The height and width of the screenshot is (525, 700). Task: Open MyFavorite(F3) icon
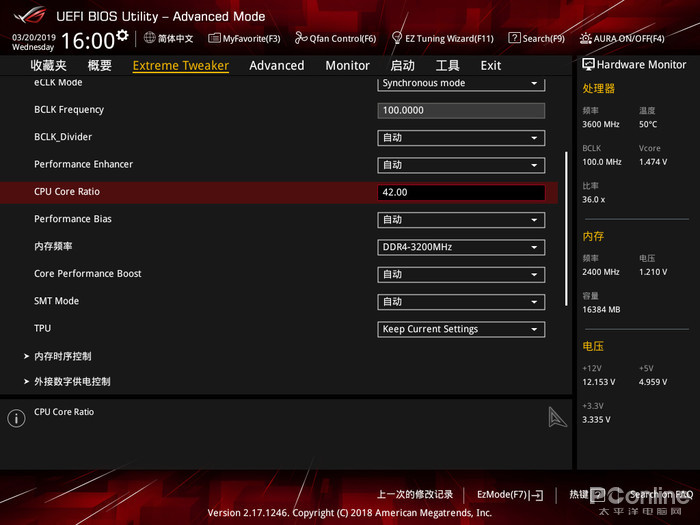[214, 38]
